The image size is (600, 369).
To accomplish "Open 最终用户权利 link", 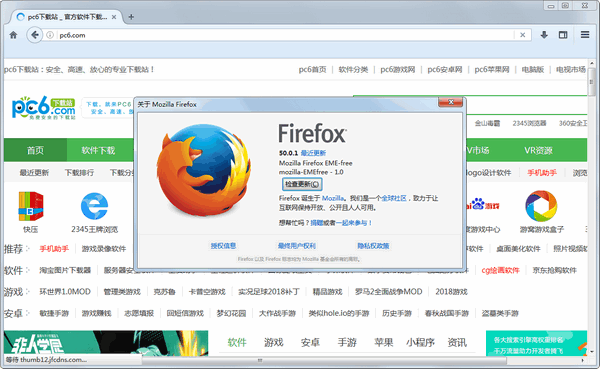I will (297, 246).
